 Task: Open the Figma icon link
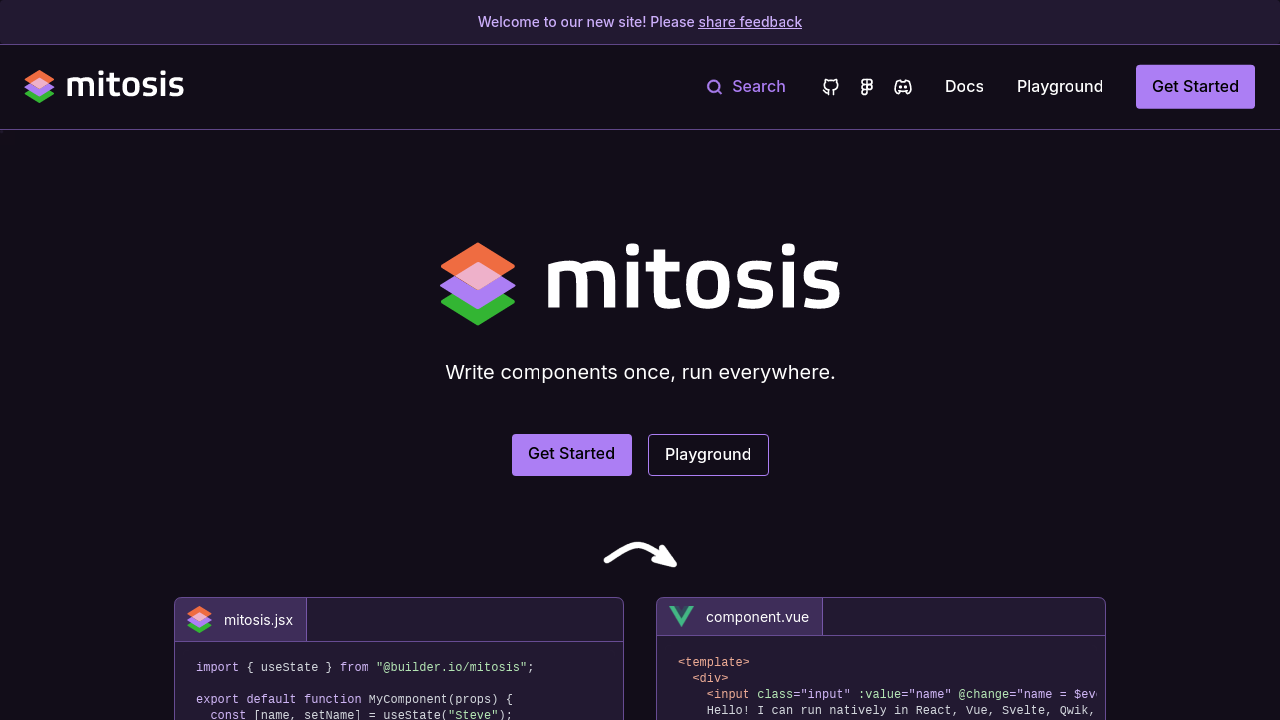867,87
